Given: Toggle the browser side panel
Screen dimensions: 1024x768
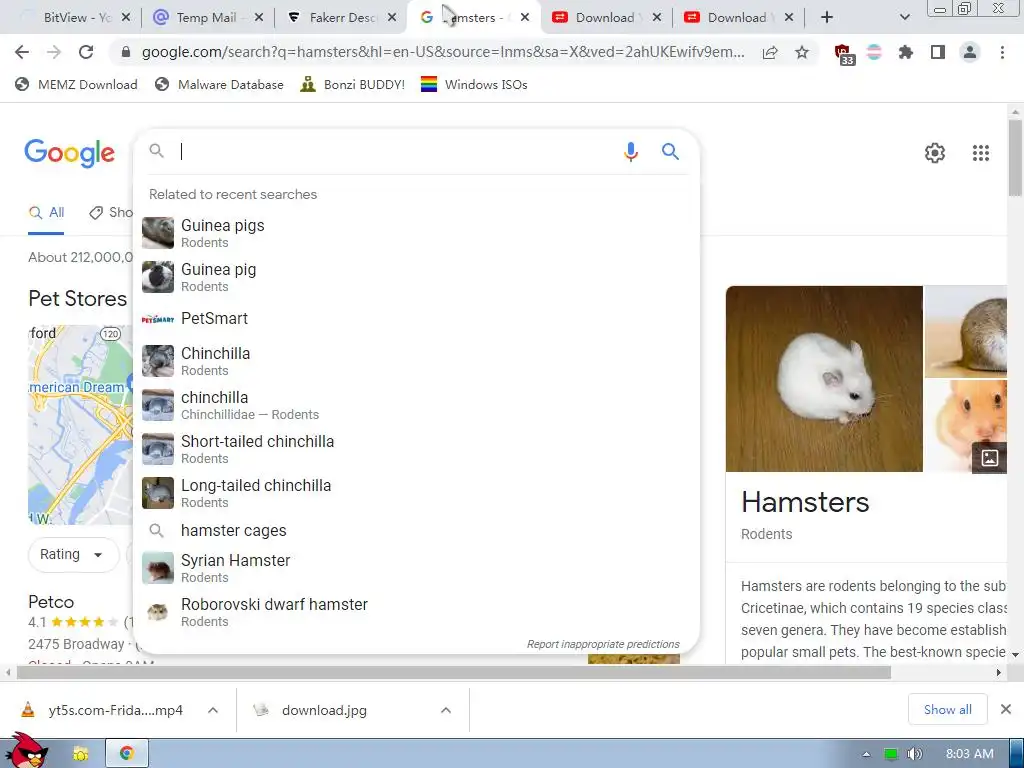Looking at the screenshot, I should (x=938, y=52).
